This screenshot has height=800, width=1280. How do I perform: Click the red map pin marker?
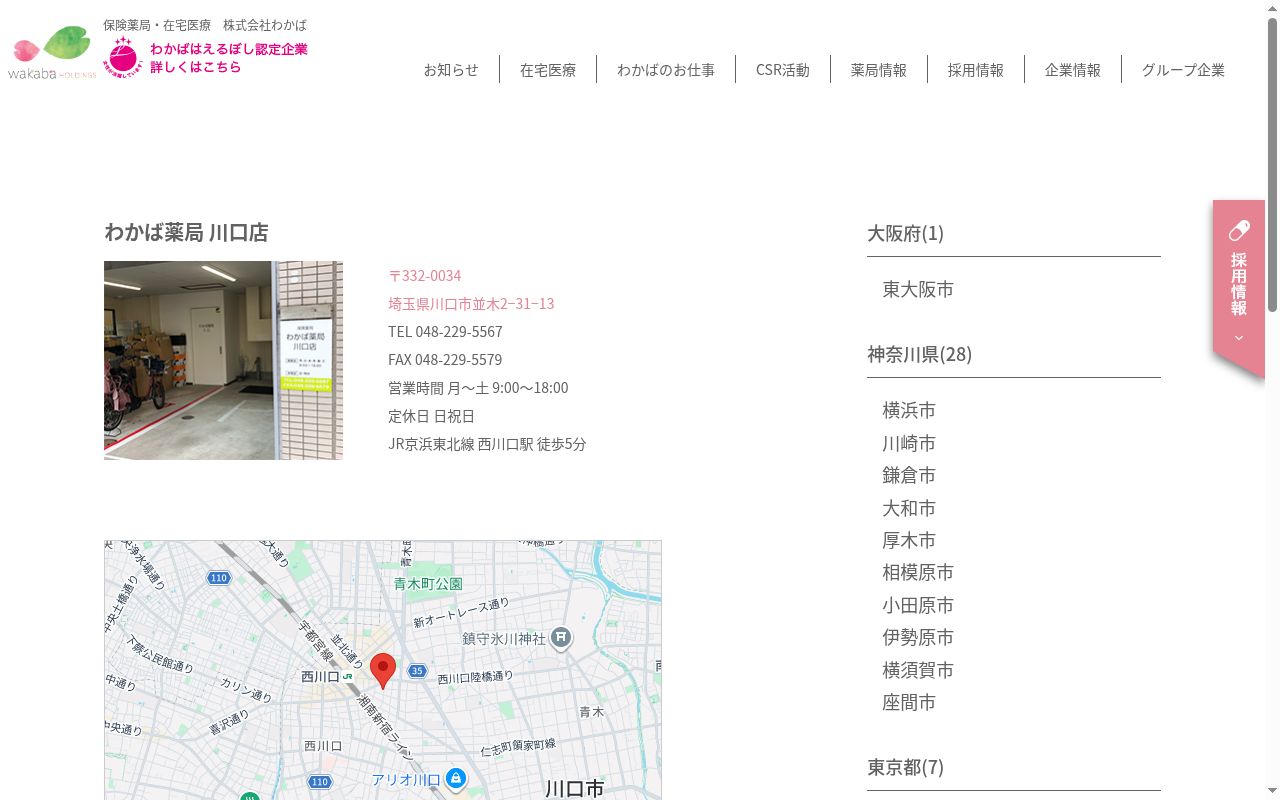(383, 671)
